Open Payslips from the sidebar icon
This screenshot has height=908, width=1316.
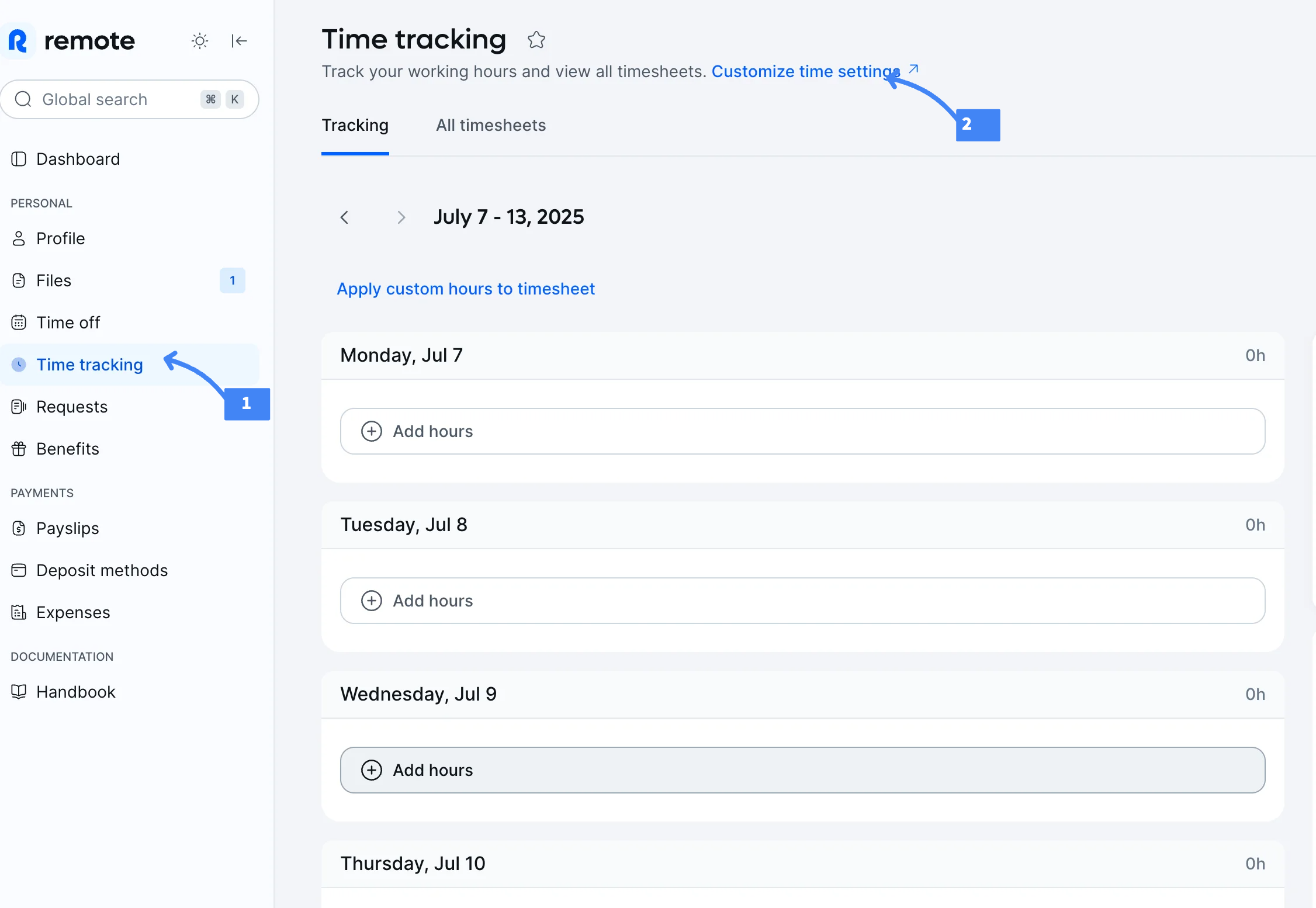19,528
